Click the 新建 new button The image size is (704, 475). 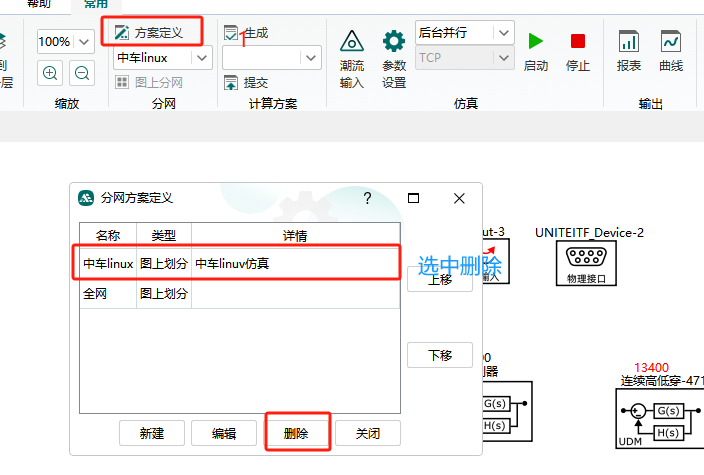pyautogui.click(x=152, y=433)
